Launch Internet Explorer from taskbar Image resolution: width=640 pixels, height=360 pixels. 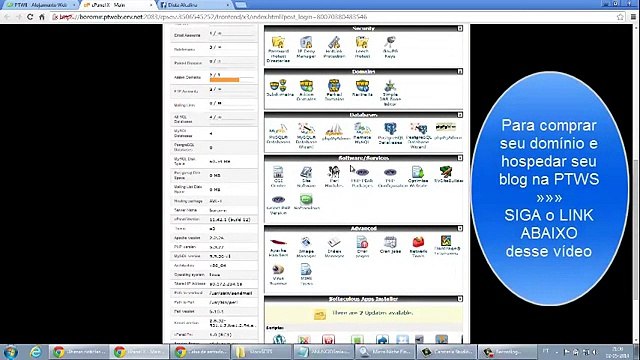pos(36,352)
